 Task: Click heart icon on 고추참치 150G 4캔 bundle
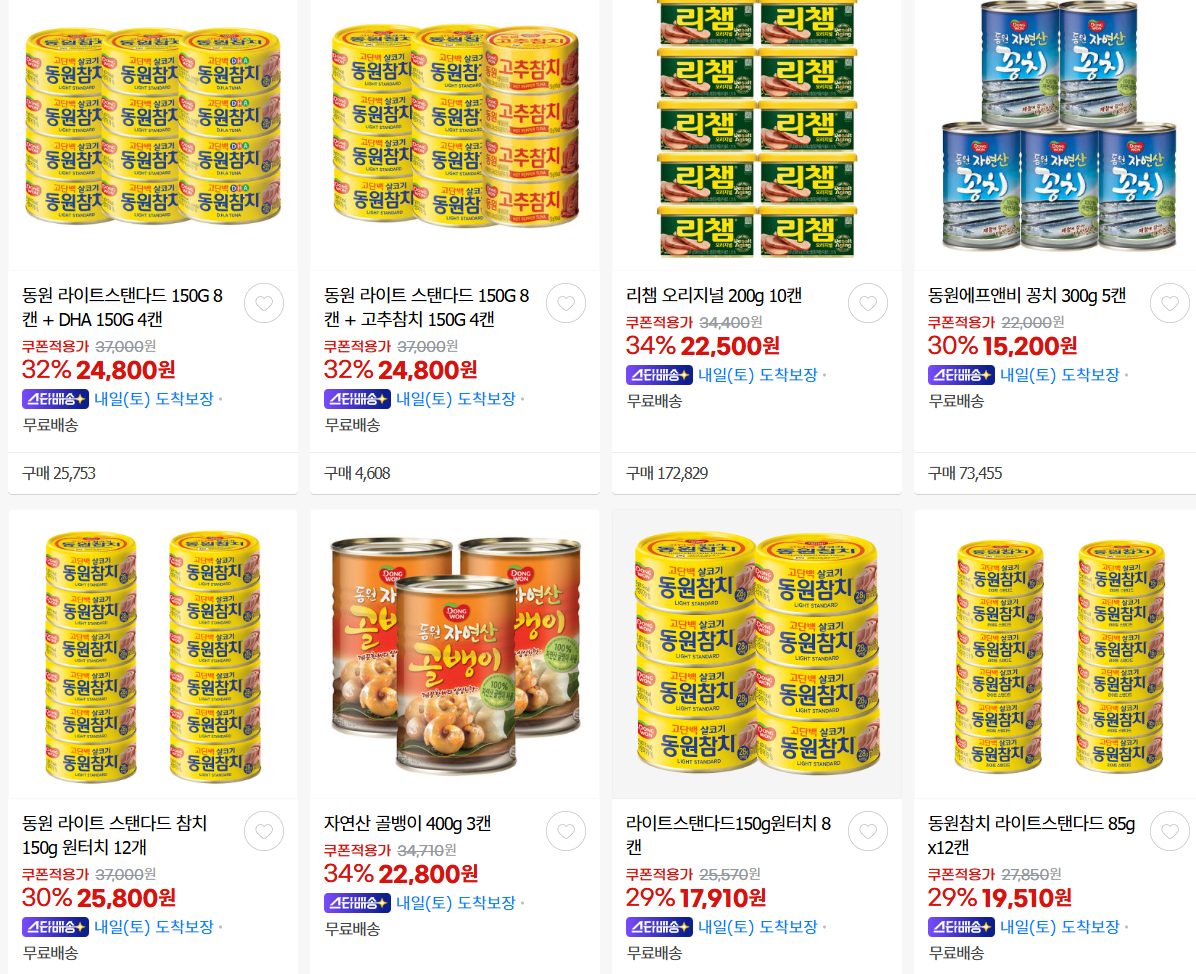coord(566,303)
